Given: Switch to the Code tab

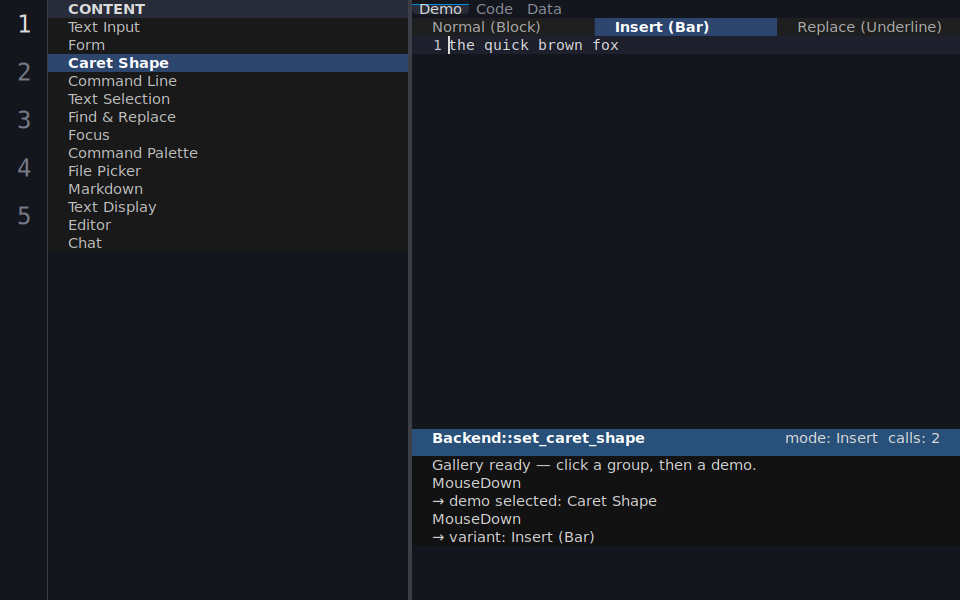Looking at the screenshot, I should click(494, 9).
